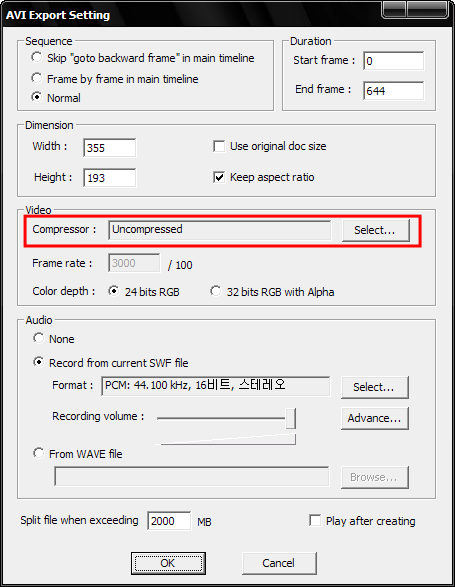This screenshot has width=455, height=587.
Task: Select the From WAVE file option
Action: pyautogui.click(x=39, y=453)
